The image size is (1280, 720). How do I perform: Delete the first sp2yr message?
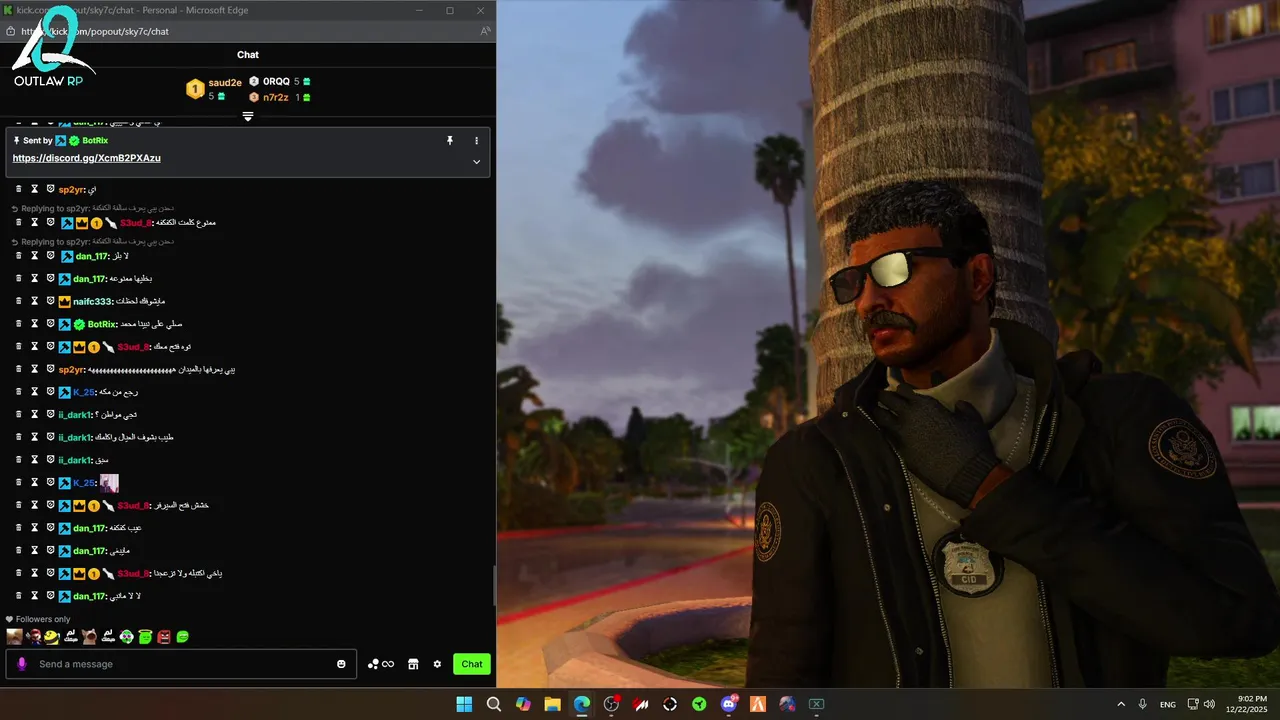(x=18, y=189)
